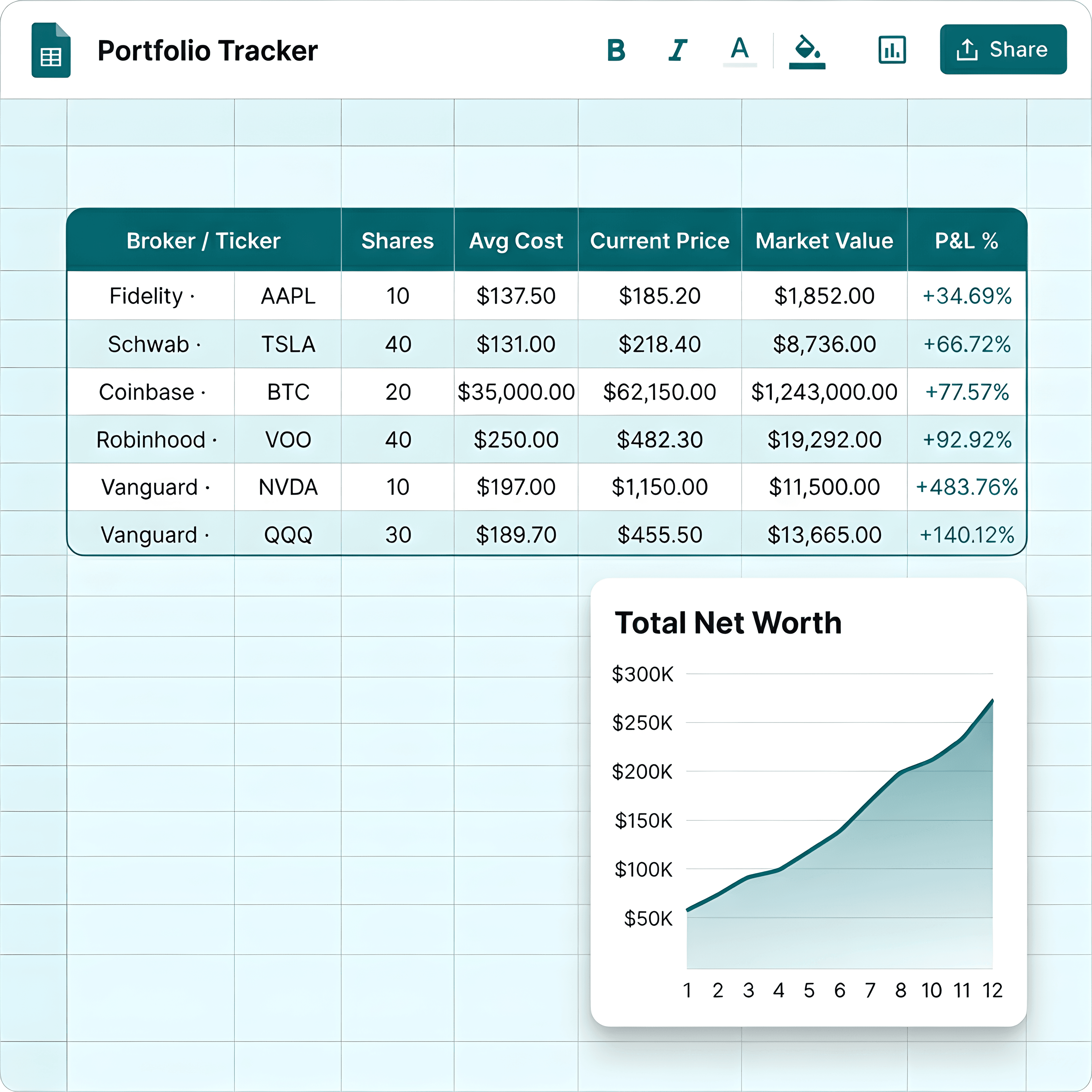Screen dimensions: 1092x1092
Task: Click the $50K axis label
Action: (x=648, y=919)
